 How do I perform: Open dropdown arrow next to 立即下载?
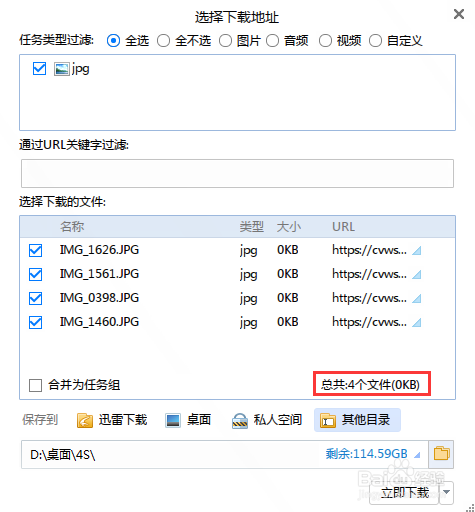click(x=447, y=493)
